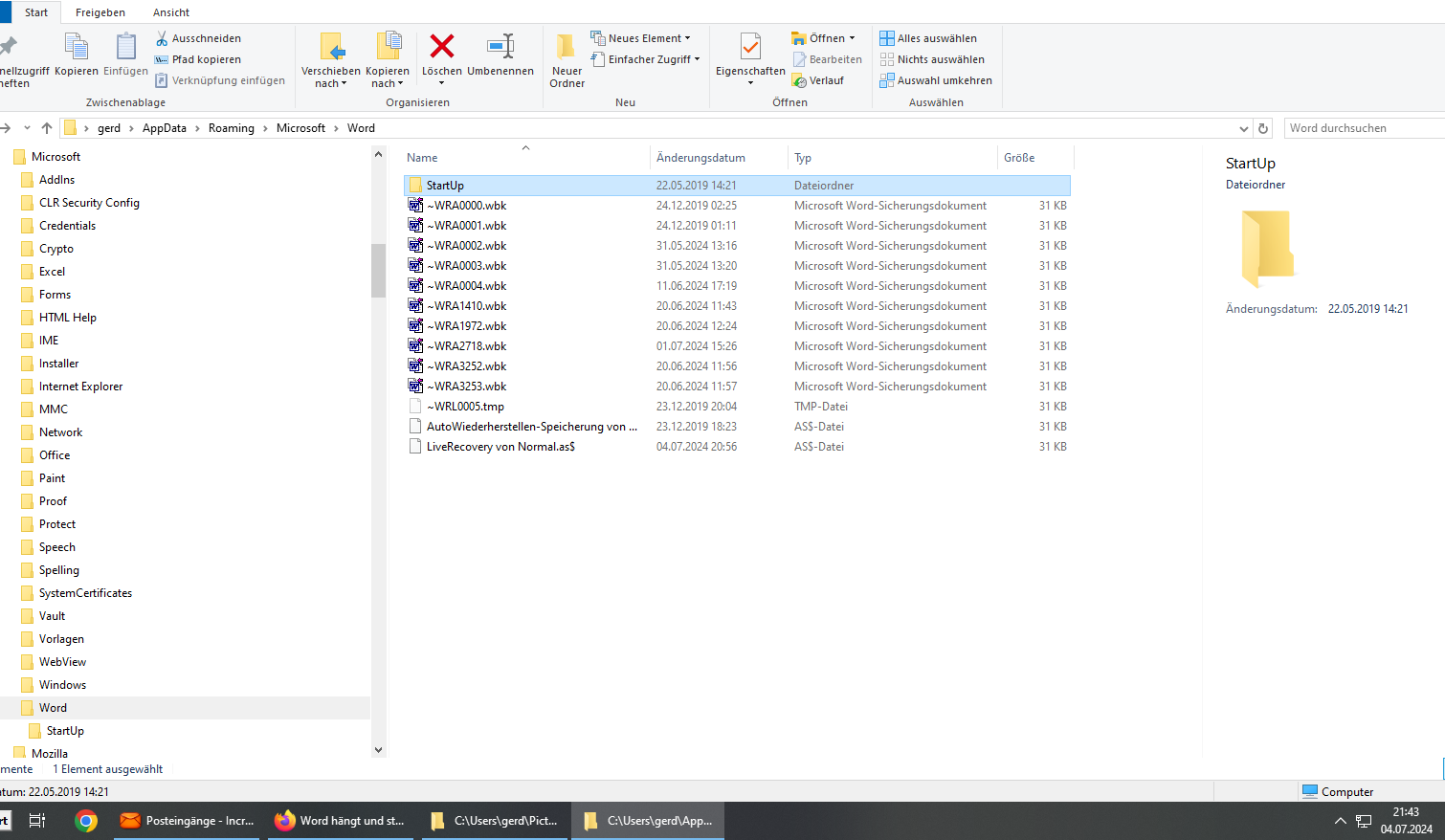Select AddIns folder in tree

click(56, 180)
